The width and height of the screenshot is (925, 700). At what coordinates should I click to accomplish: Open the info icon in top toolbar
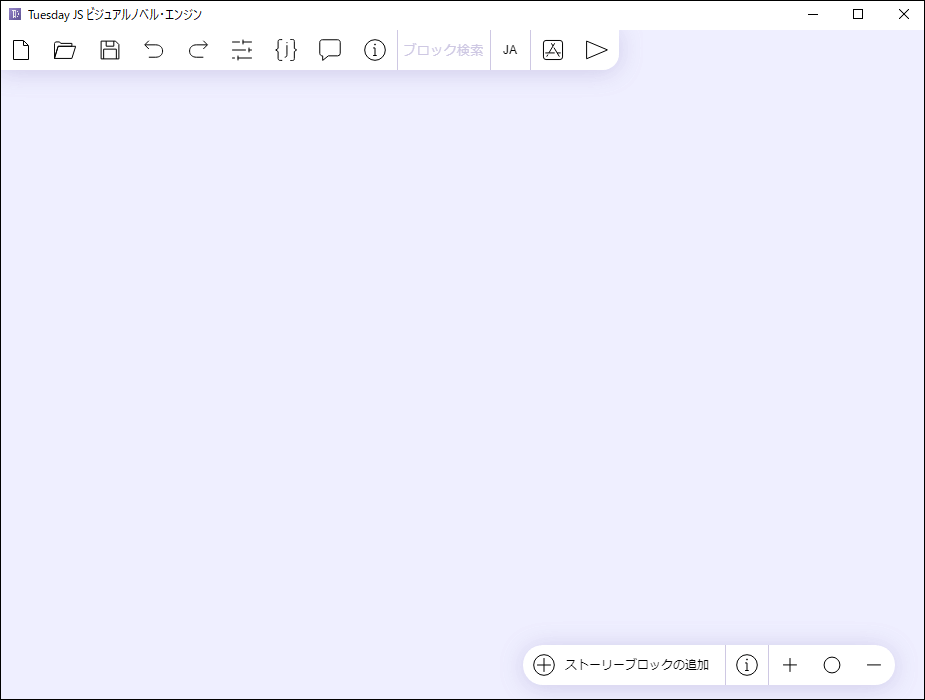click(x=374, y=50)
